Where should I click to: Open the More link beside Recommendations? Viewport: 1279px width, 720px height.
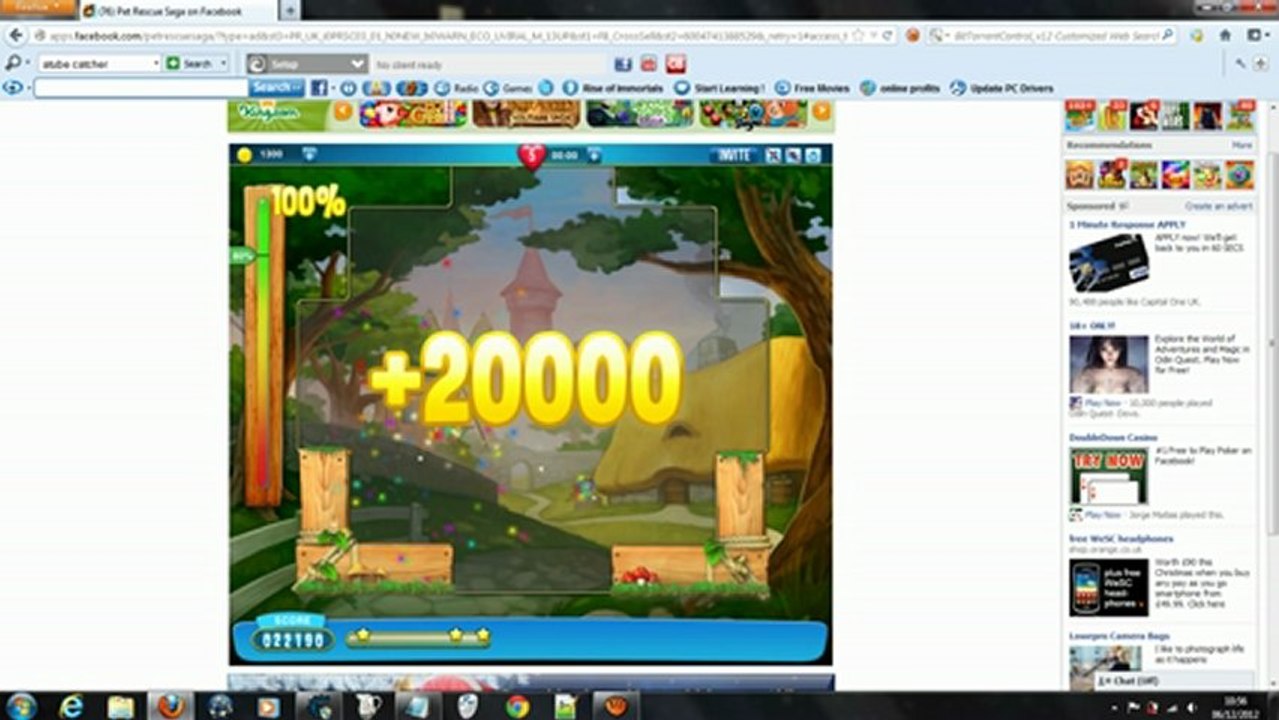(1242, 145)
